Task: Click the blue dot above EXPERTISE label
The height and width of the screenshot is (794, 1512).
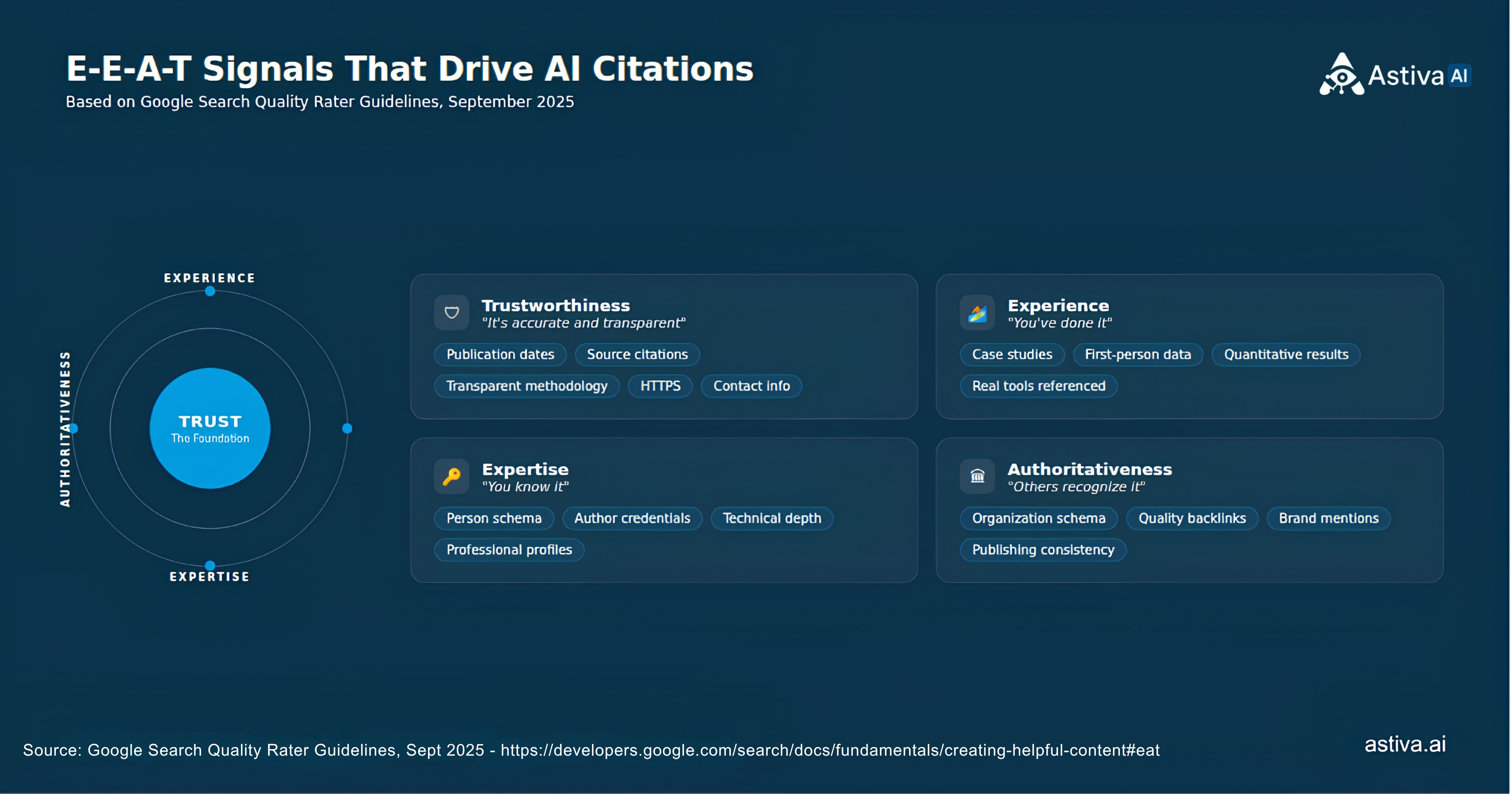Action: pyautogui.click(x=210, y=566)
